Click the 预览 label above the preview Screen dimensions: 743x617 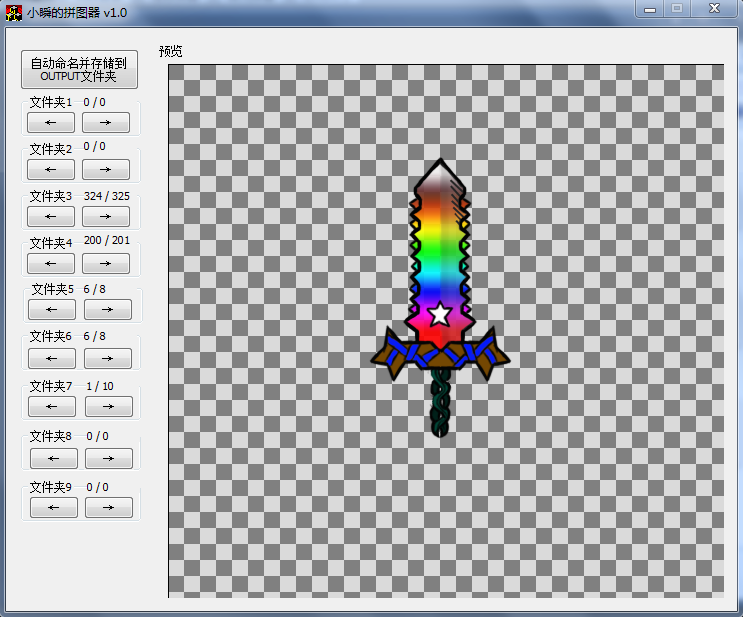171,51
